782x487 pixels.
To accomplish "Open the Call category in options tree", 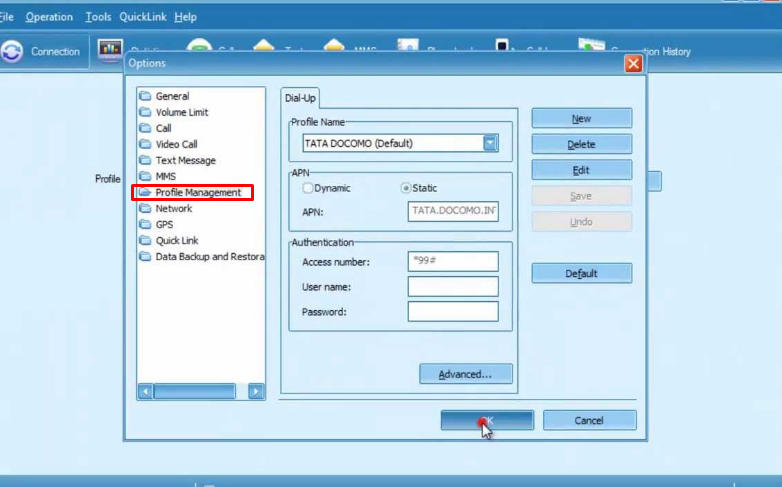I will tap(163, 128).
